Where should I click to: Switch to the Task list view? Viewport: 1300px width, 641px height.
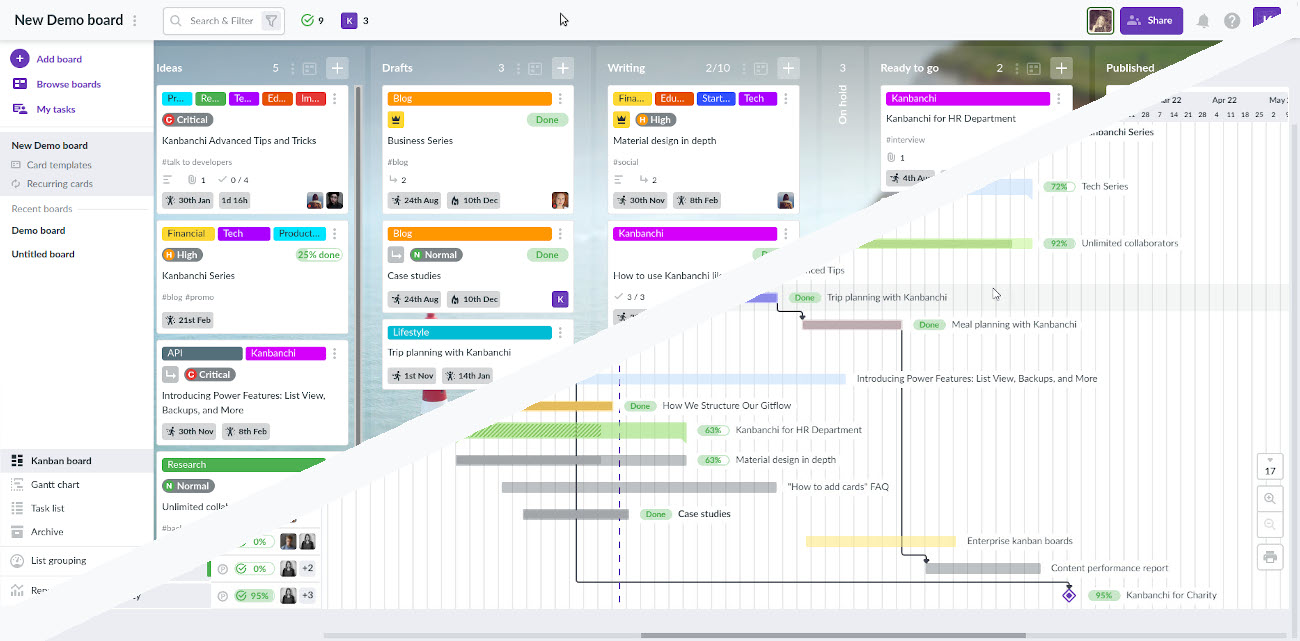pyautogui.click(x=48, y=508)
